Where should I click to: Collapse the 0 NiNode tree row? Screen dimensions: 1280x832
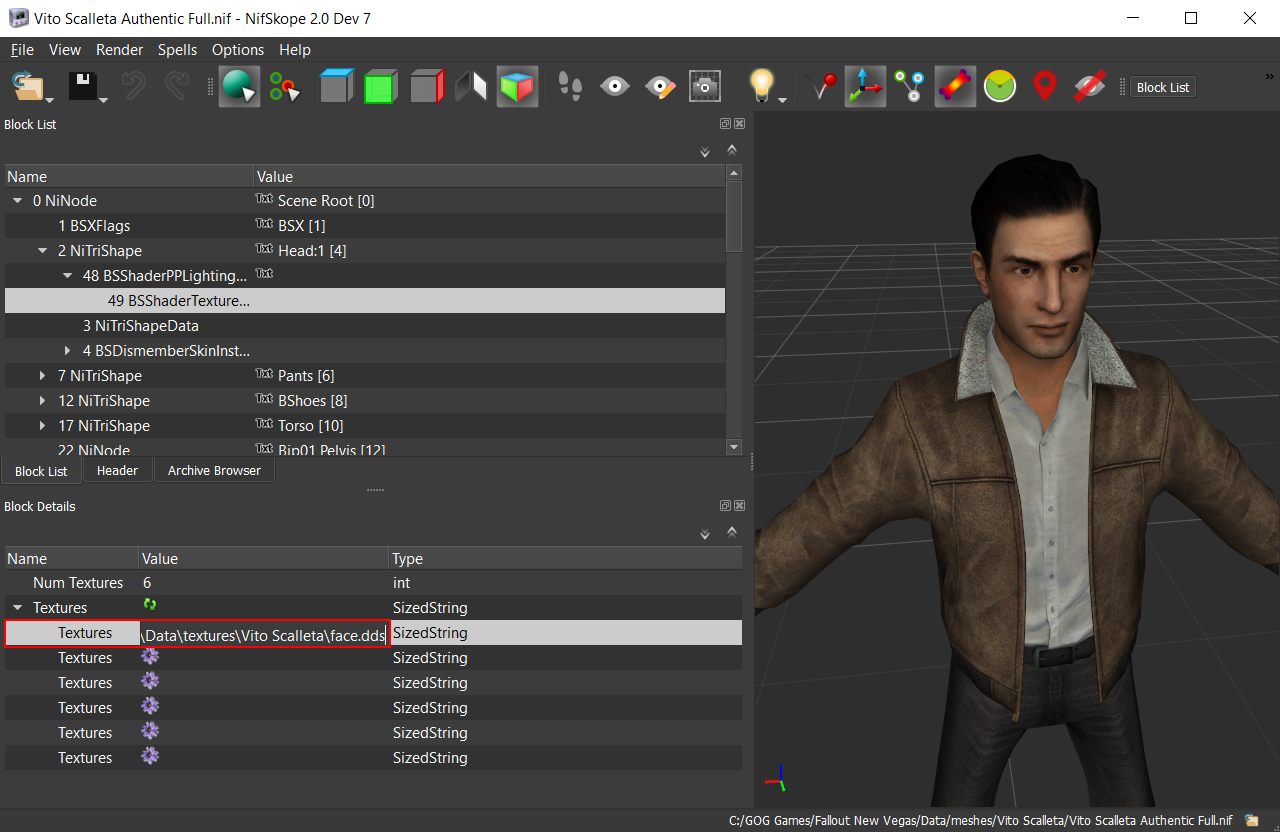(17, 201)
